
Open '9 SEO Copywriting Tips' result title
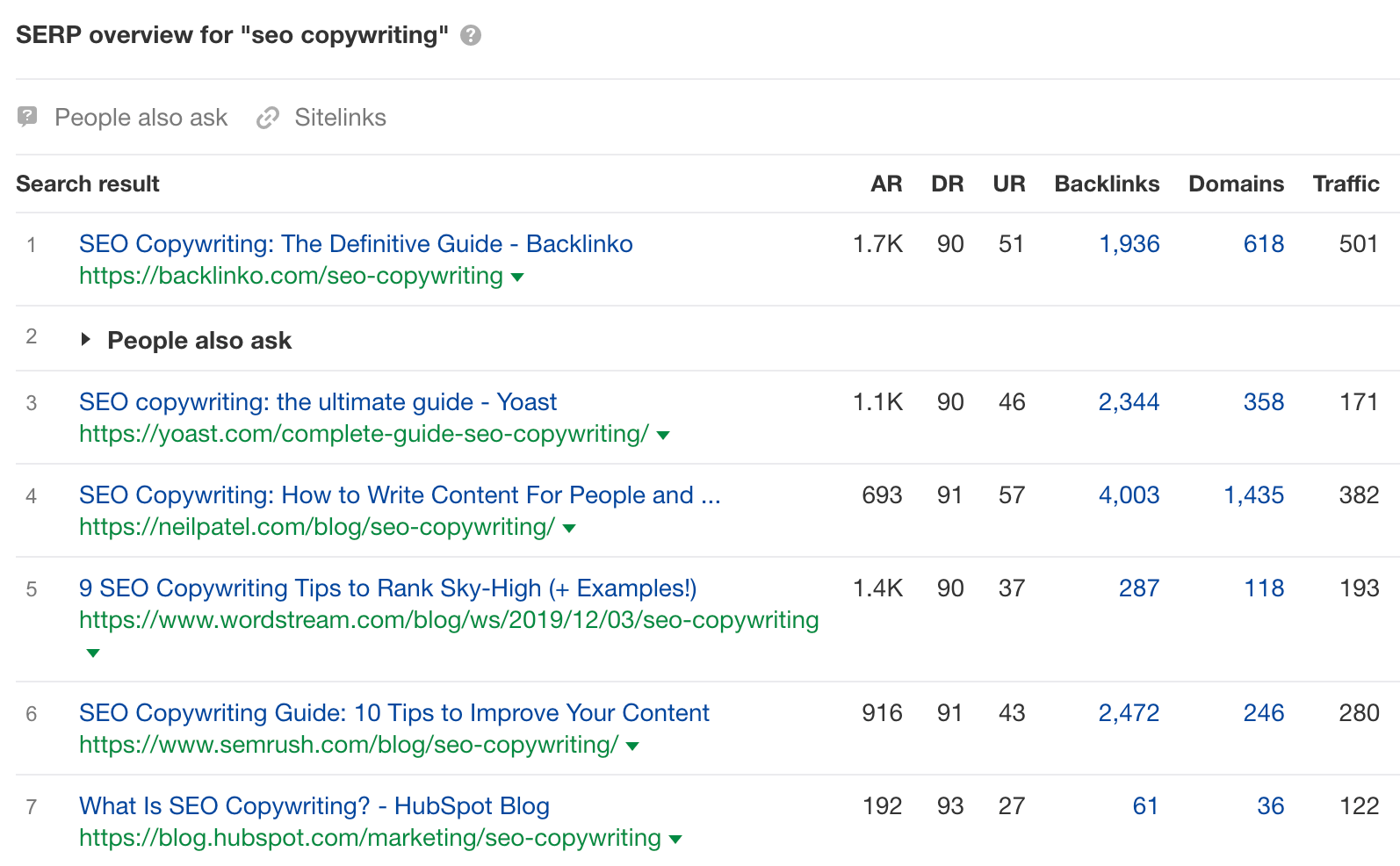[387, 588]
